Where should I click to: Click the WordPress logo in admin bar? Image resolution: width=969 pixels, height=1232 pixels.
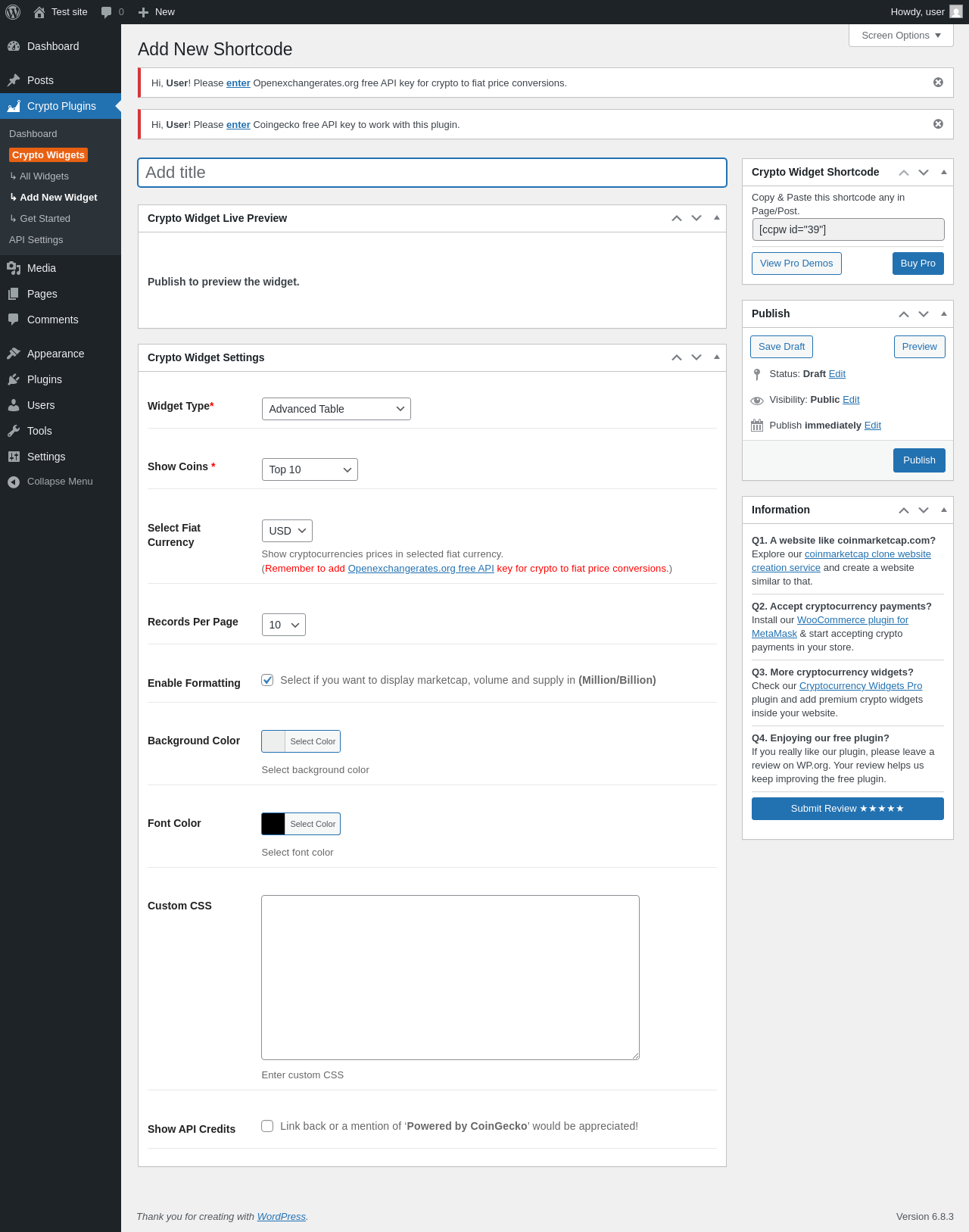pos(13,12)
